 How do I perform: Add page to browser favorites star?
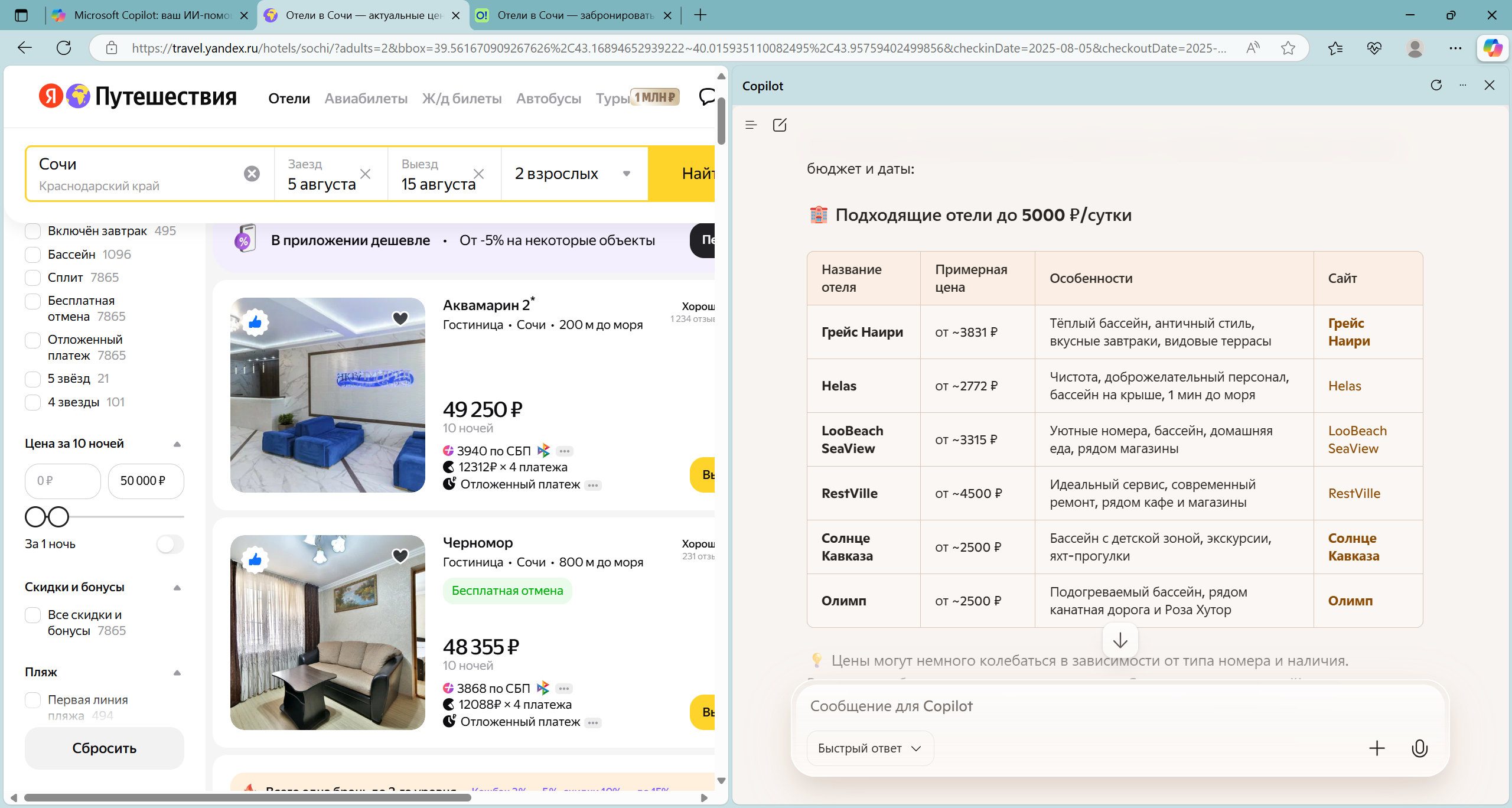pyautogui.click(x=1288, y=48)
